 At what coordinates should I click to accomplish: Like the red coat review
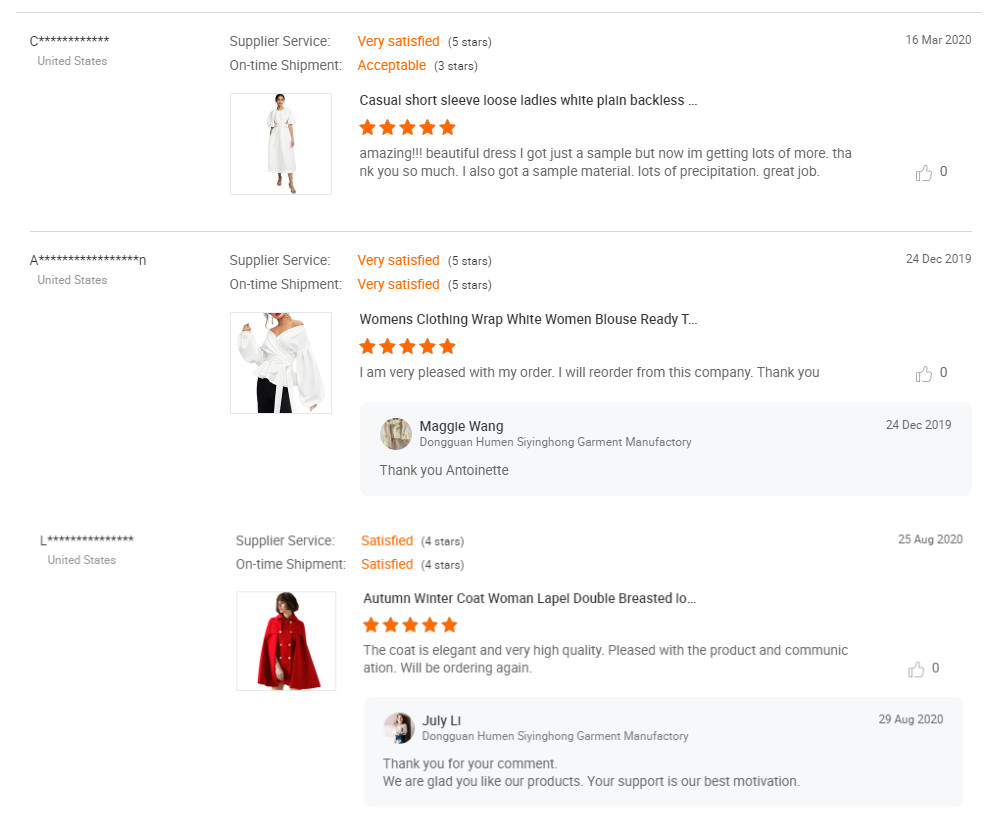[x=916, y=669]
